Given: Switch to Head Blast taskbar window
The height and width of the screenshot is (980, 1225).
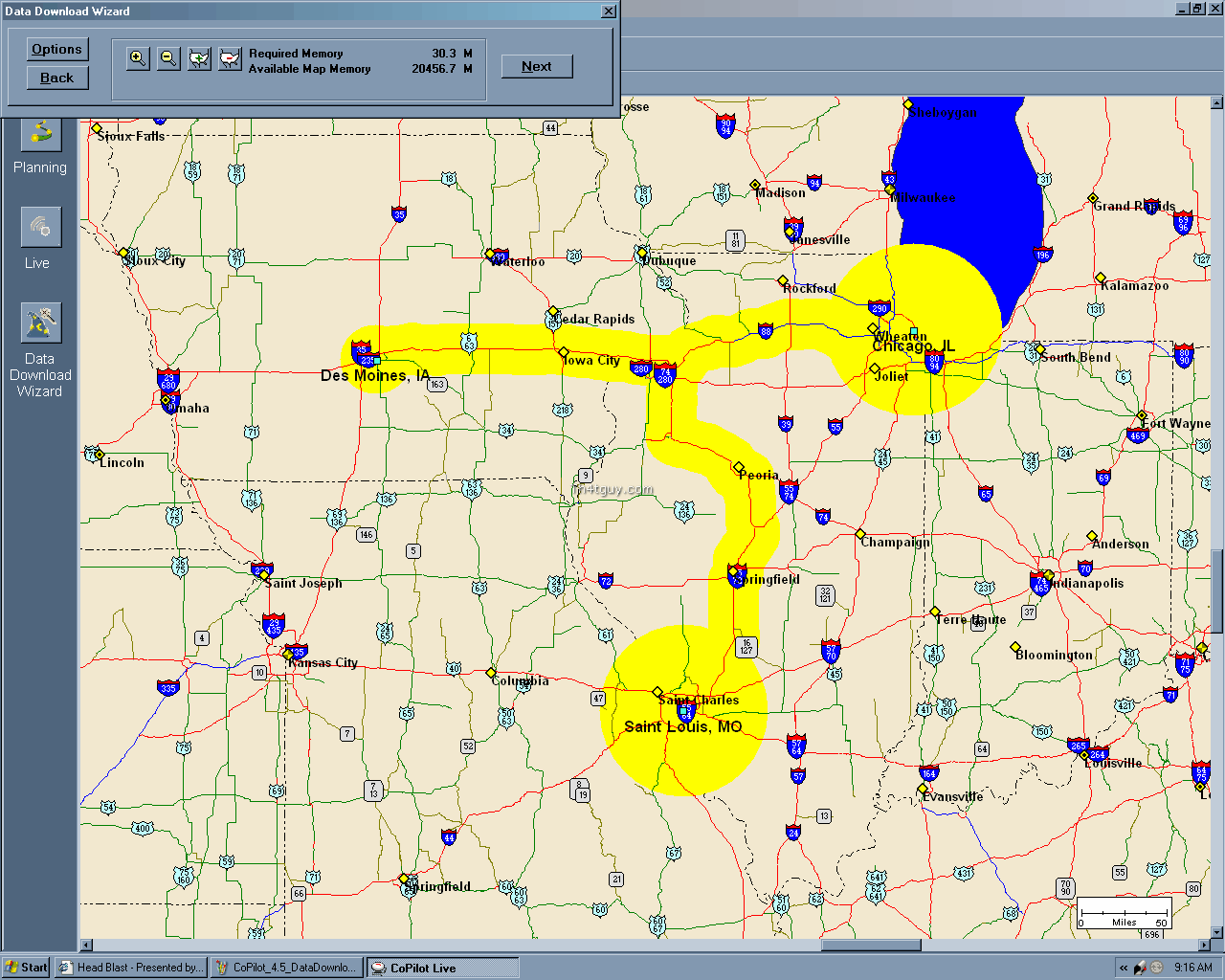Looking at the screenshot, I should [x=130, y=968].
